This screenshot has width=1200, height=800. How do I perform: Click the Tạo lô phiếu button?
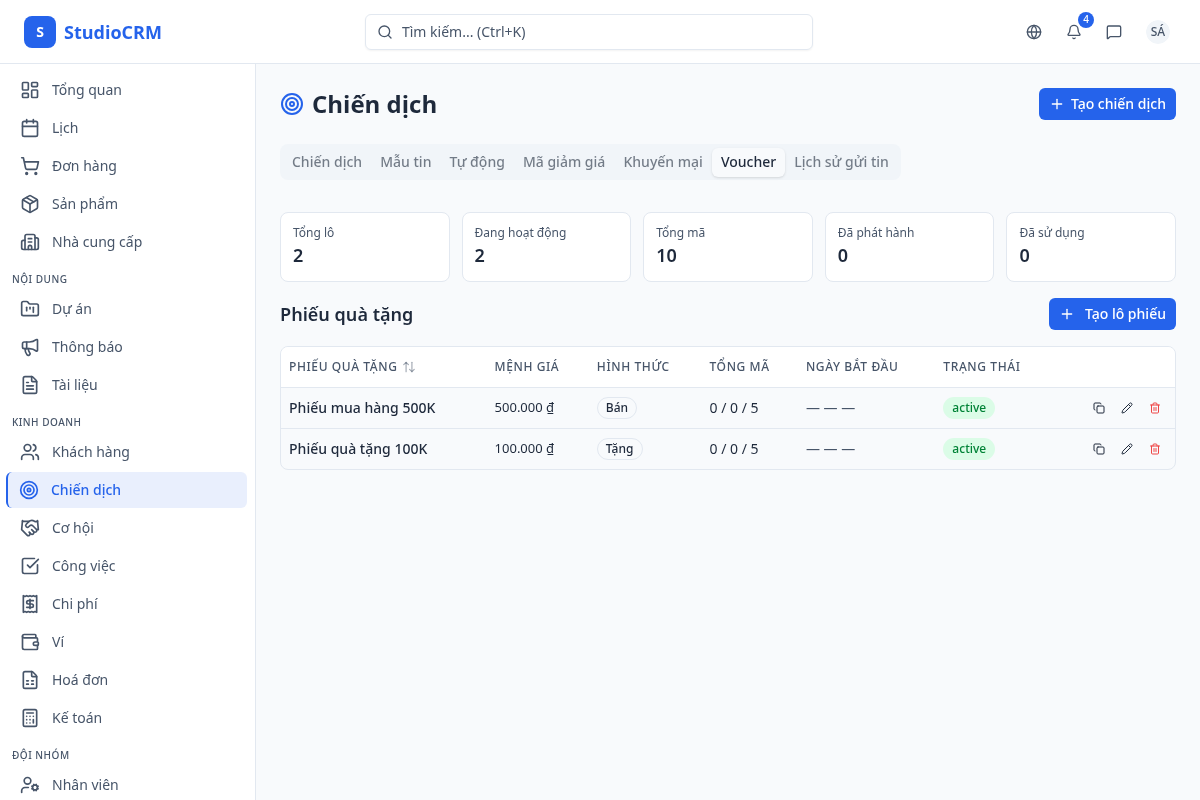point(1112,314)
